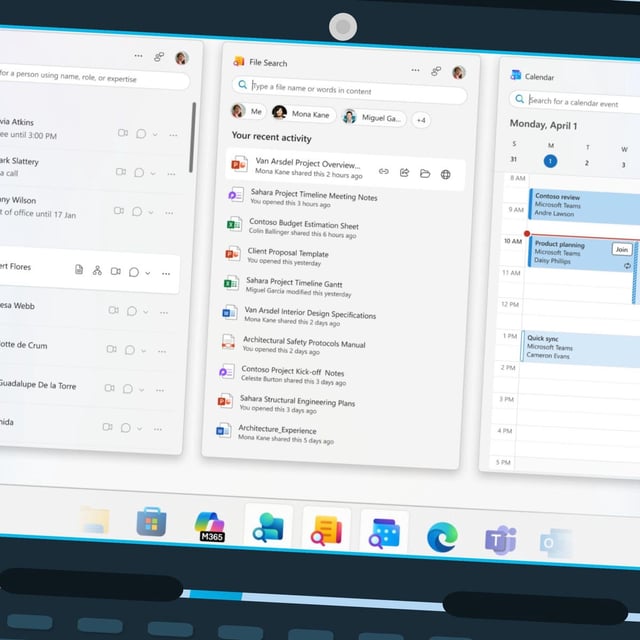Open People panel more options ellipsis at top
The image size is (640, 640).
pos(138,56)
